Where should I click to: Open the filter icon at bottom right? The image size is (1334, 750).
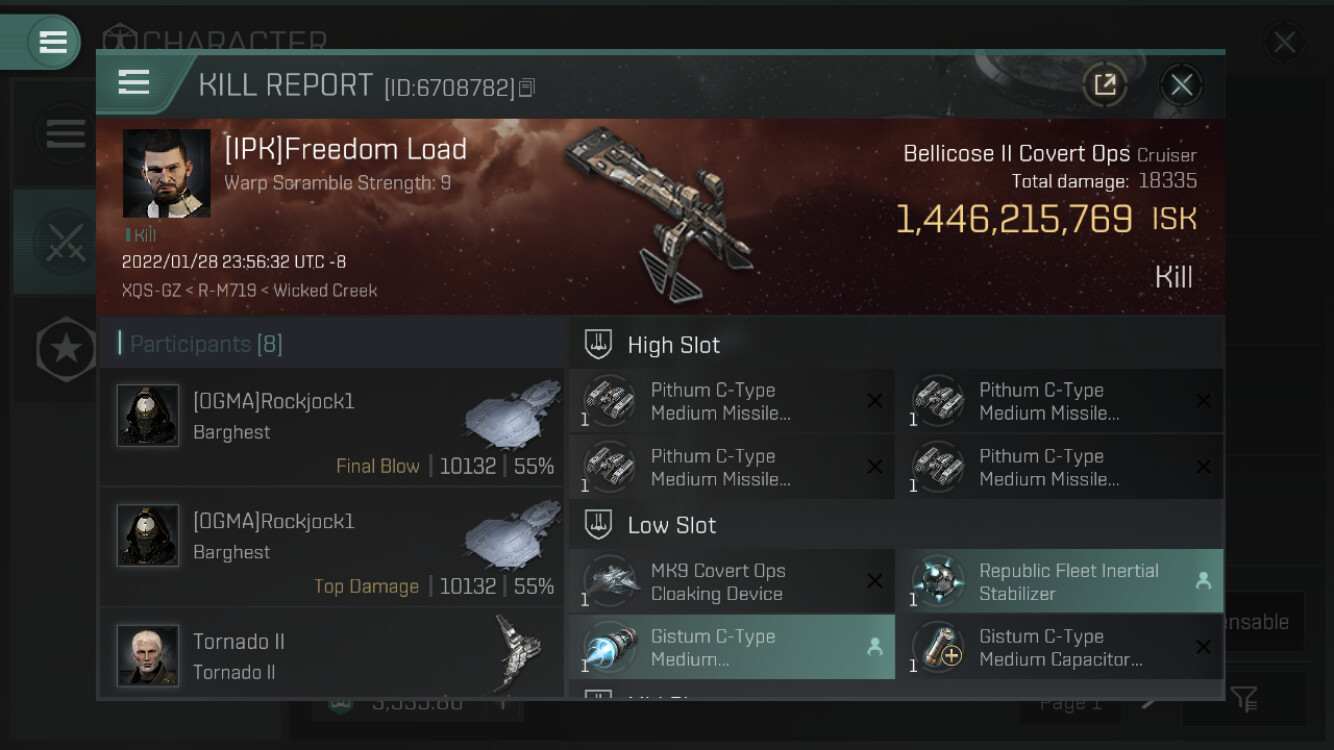coord(1244,699)
